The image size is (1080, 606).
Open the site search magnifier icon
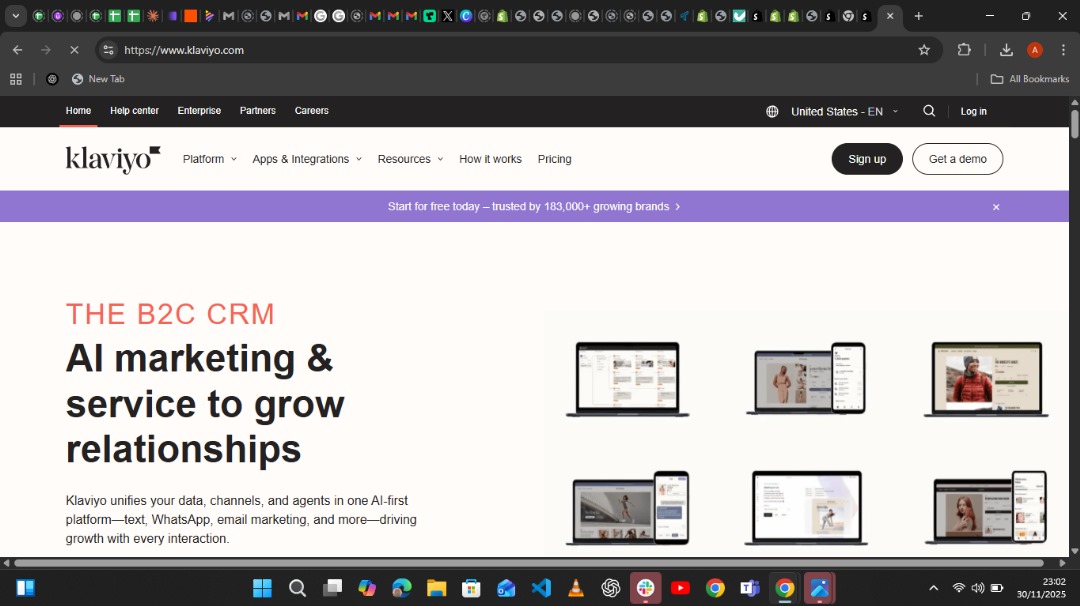(929, 111)
